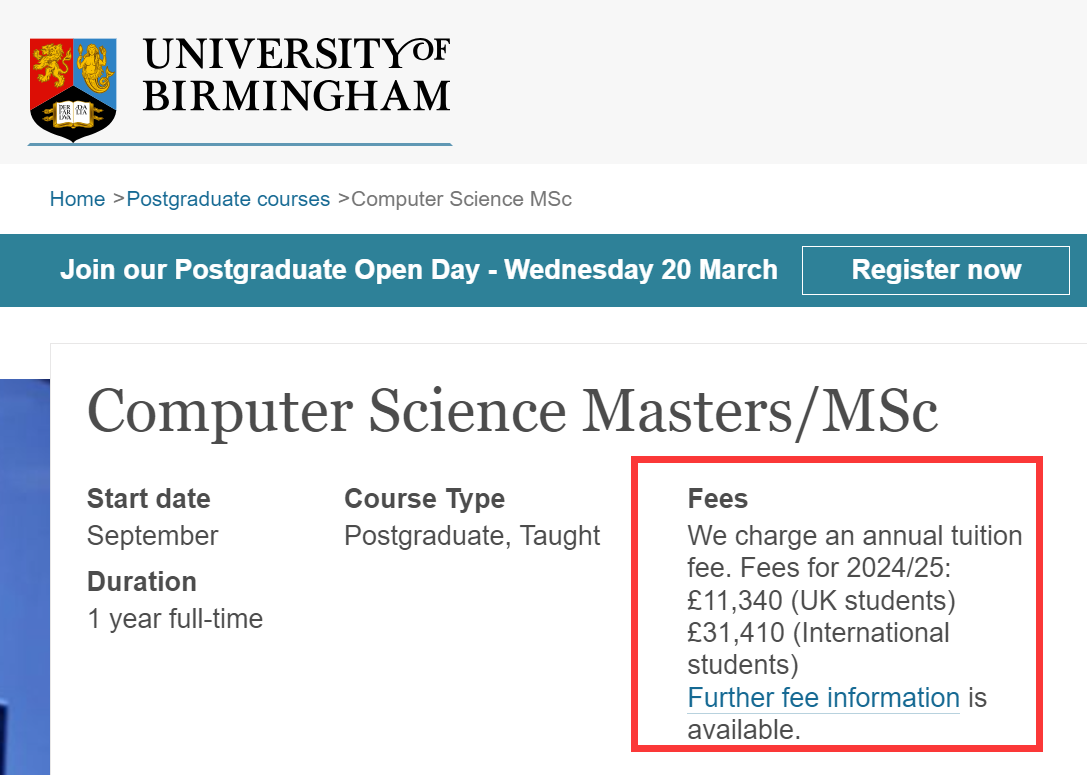Click the 1 year full-time text
Image resolution: width=1087 pixels, height=775 pixels.
(x=175, y=618)
